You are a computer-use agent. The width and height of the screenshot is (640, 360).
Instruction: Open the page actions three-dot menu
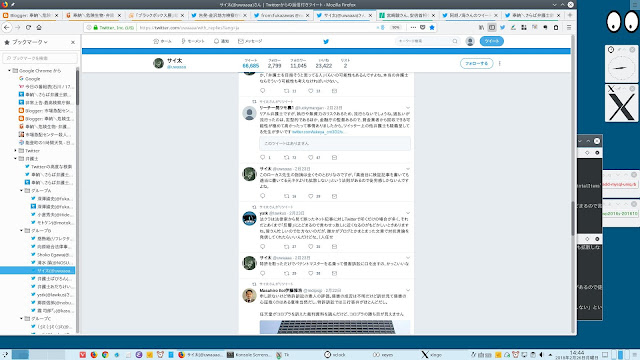413,27
